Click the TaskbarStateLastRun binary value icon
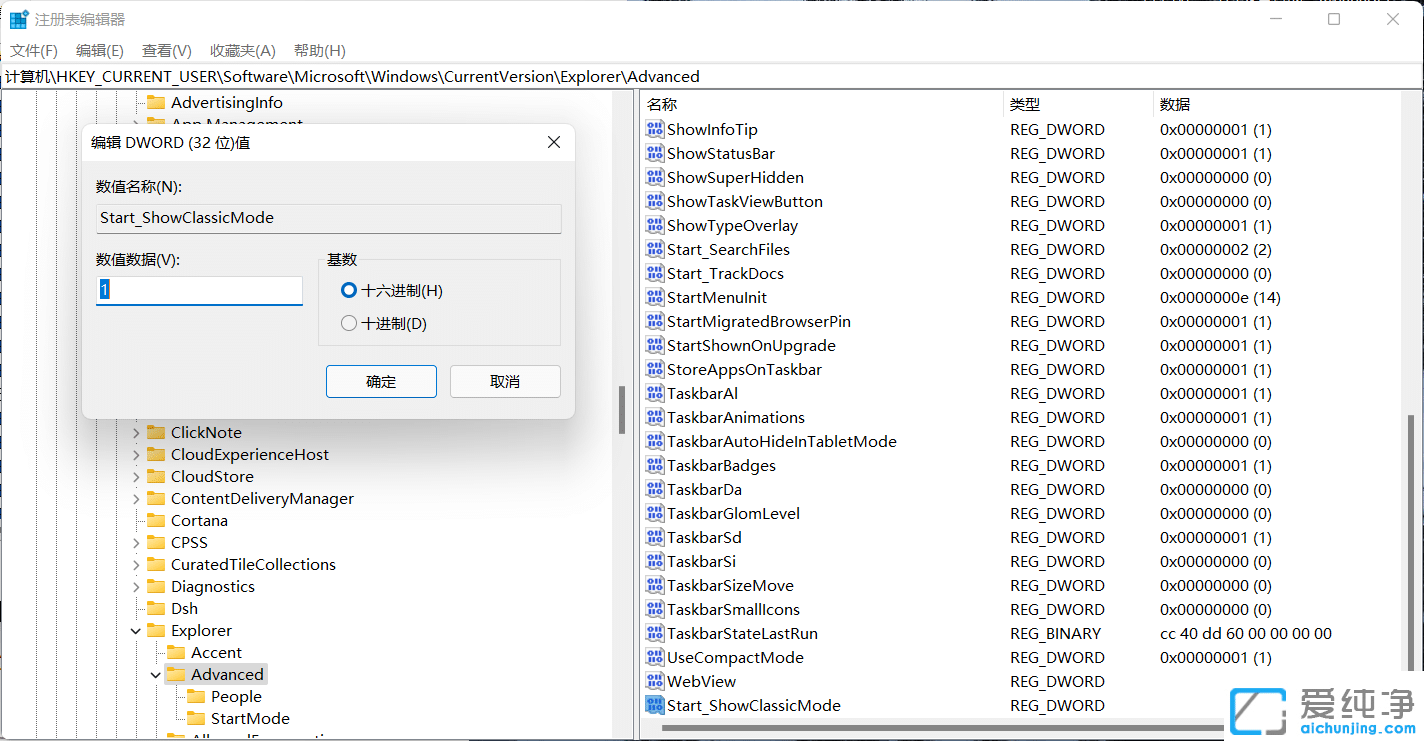The width and height of the screenshot is (1424, 741). pos(654,633)
